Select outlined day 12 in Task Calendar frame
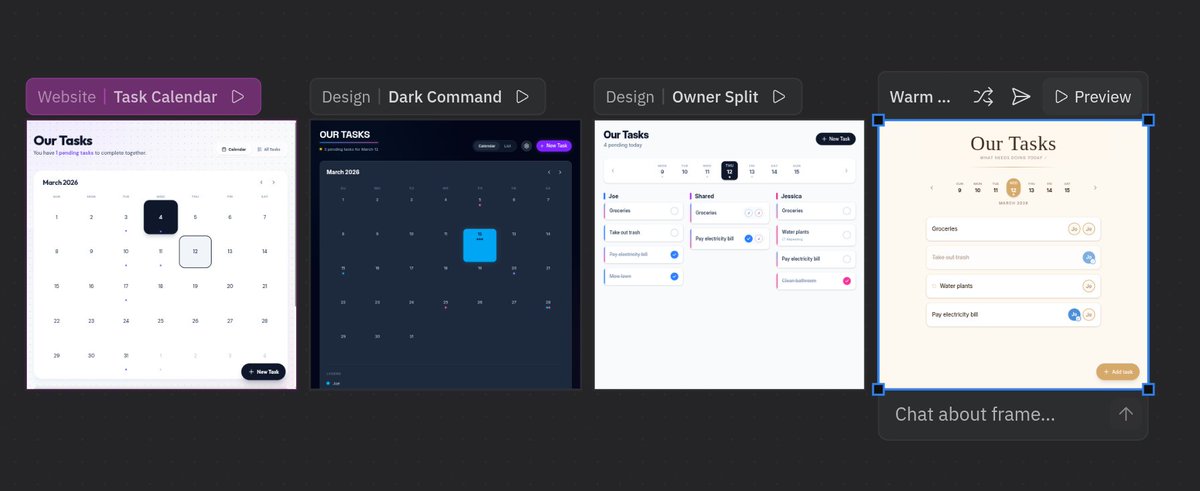The width and height of the screenshot is (1200, 491). pyautogui.click(x=195, y=251)
